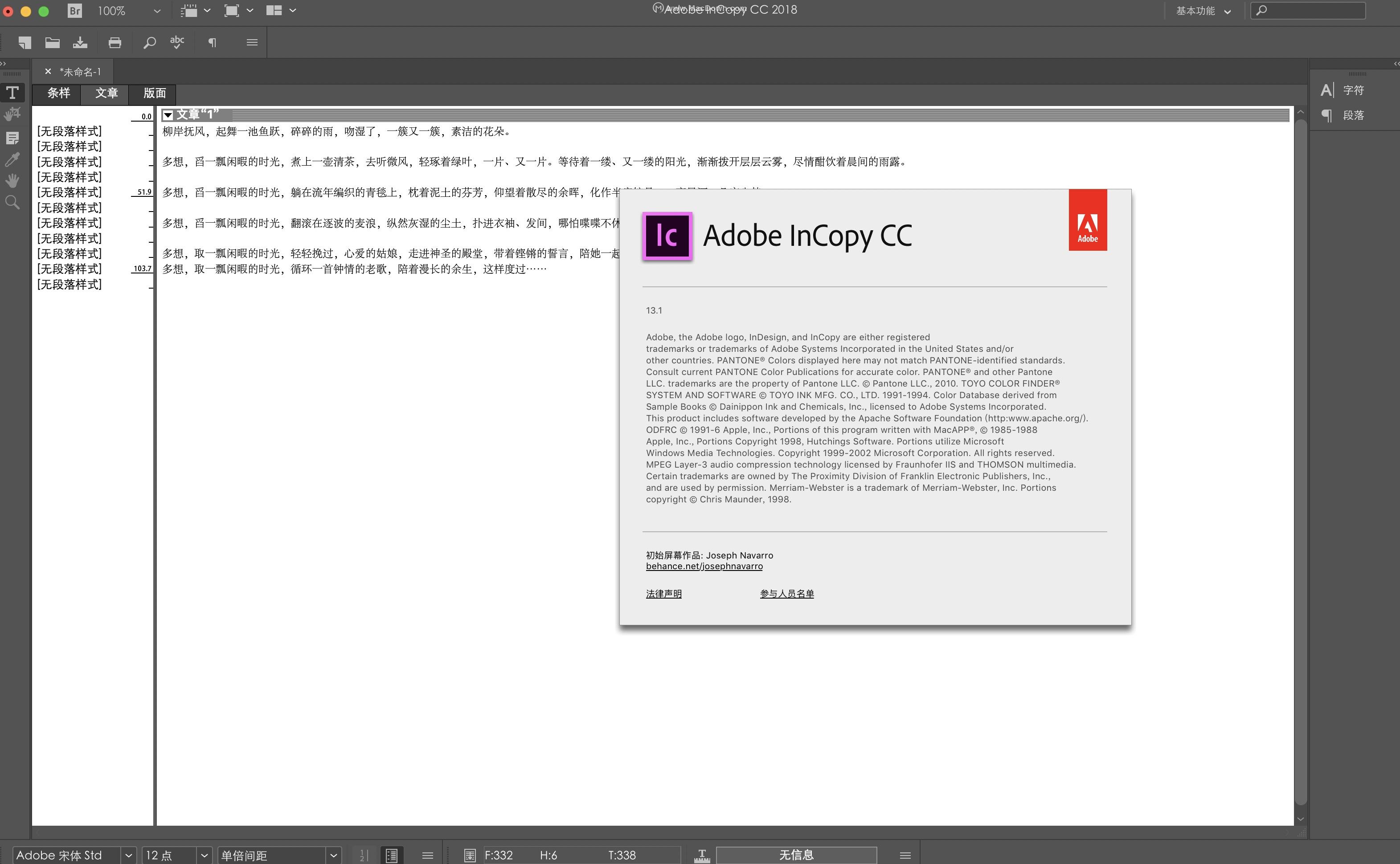Click the search field in the top bar
Image resolution: width=1400 pixels, height=864 pixels.
click(x=1308, y=10)
